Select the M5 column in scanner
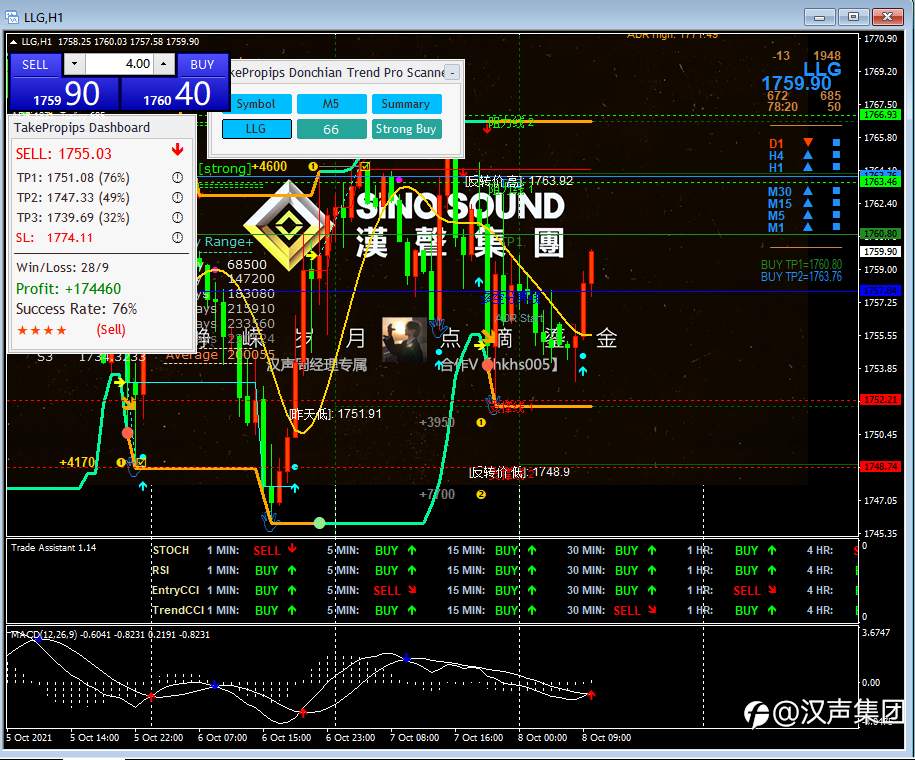This screenshot has width=915, height=760. pyautogui.click(x=331, y=104)
